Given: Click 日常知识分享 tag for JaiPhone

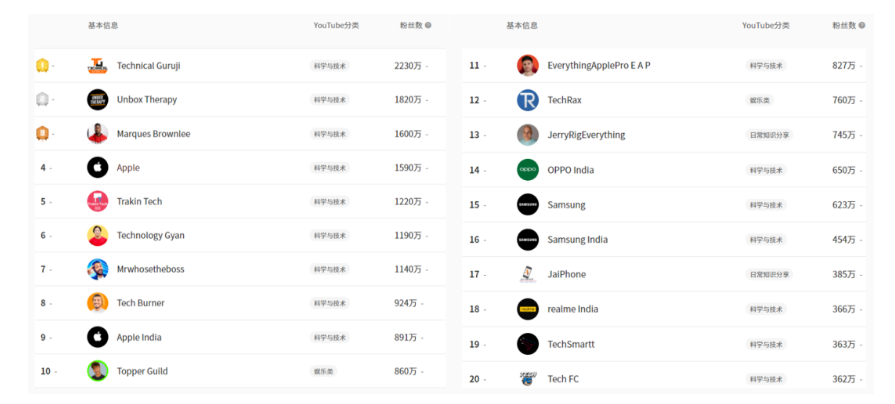Looking at the screenshot, I should [769, 274].
